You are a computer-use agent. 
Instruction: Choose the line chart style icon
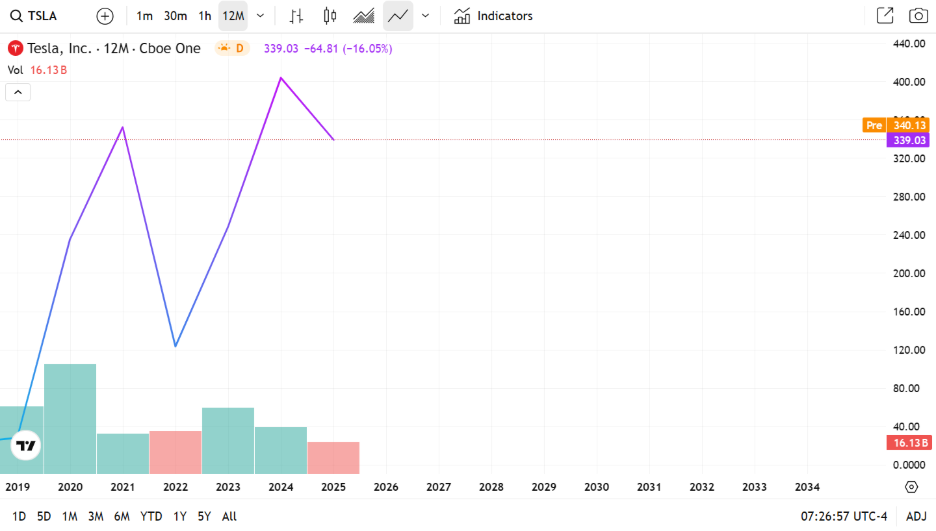(x=398, y=16)
